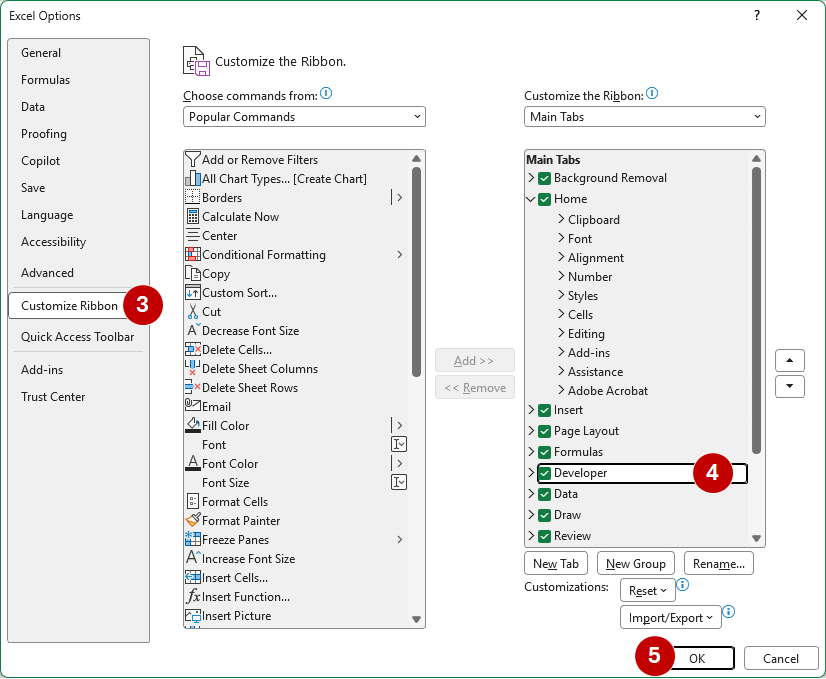Screen dimensions: 826x679
Task: Click the Calculate Now calculator icon
Action: tap(193, 216)
